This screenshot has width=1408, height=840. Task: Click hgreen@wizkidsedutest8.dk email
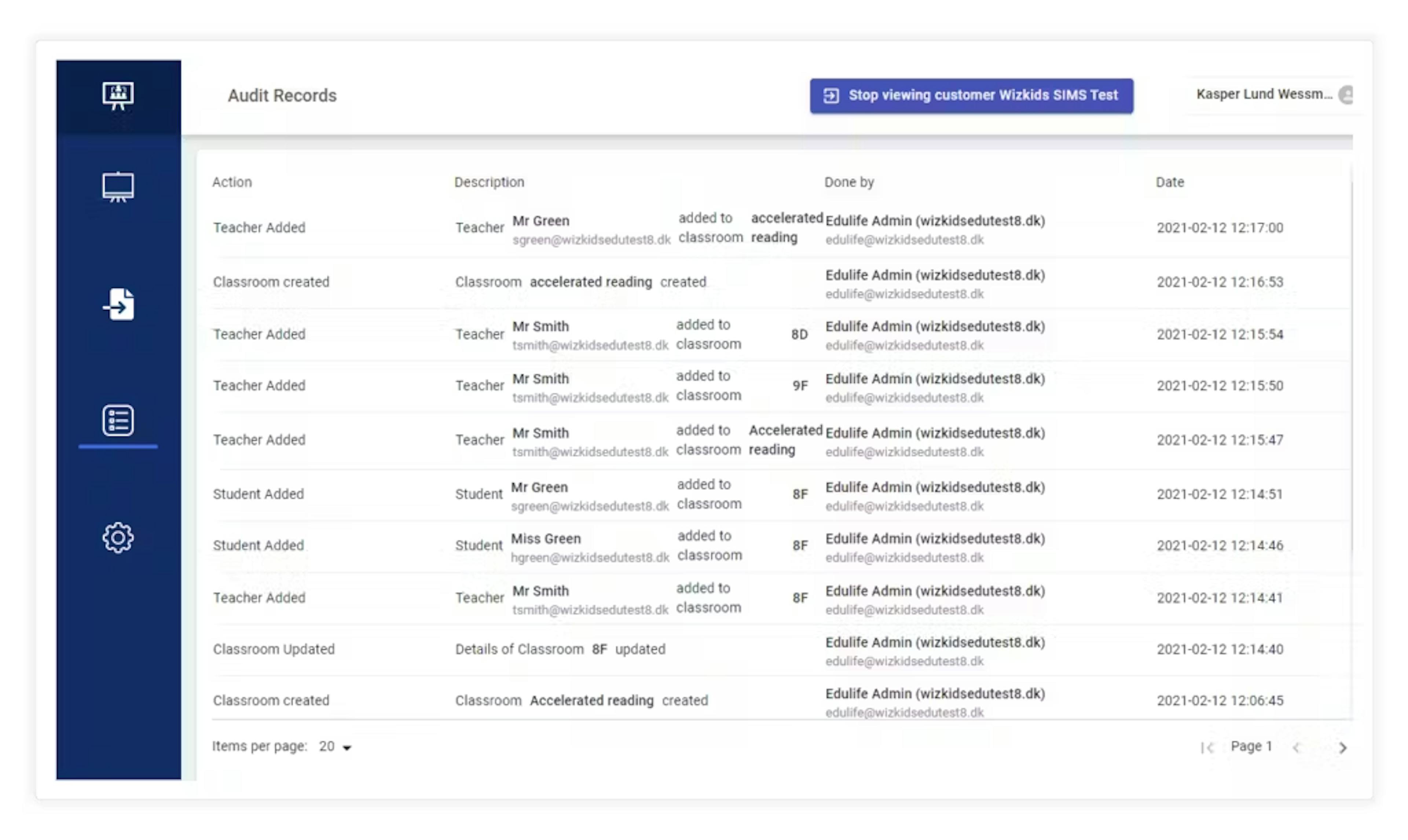(590, 558)
